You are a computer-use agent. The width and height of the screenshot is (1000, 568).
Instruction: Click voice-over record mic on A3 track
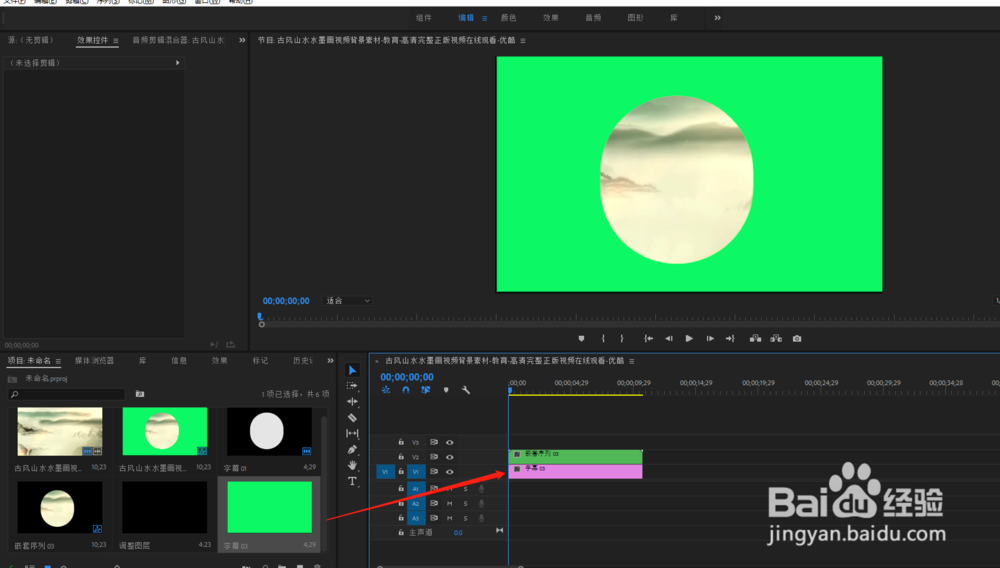[482, 518]
